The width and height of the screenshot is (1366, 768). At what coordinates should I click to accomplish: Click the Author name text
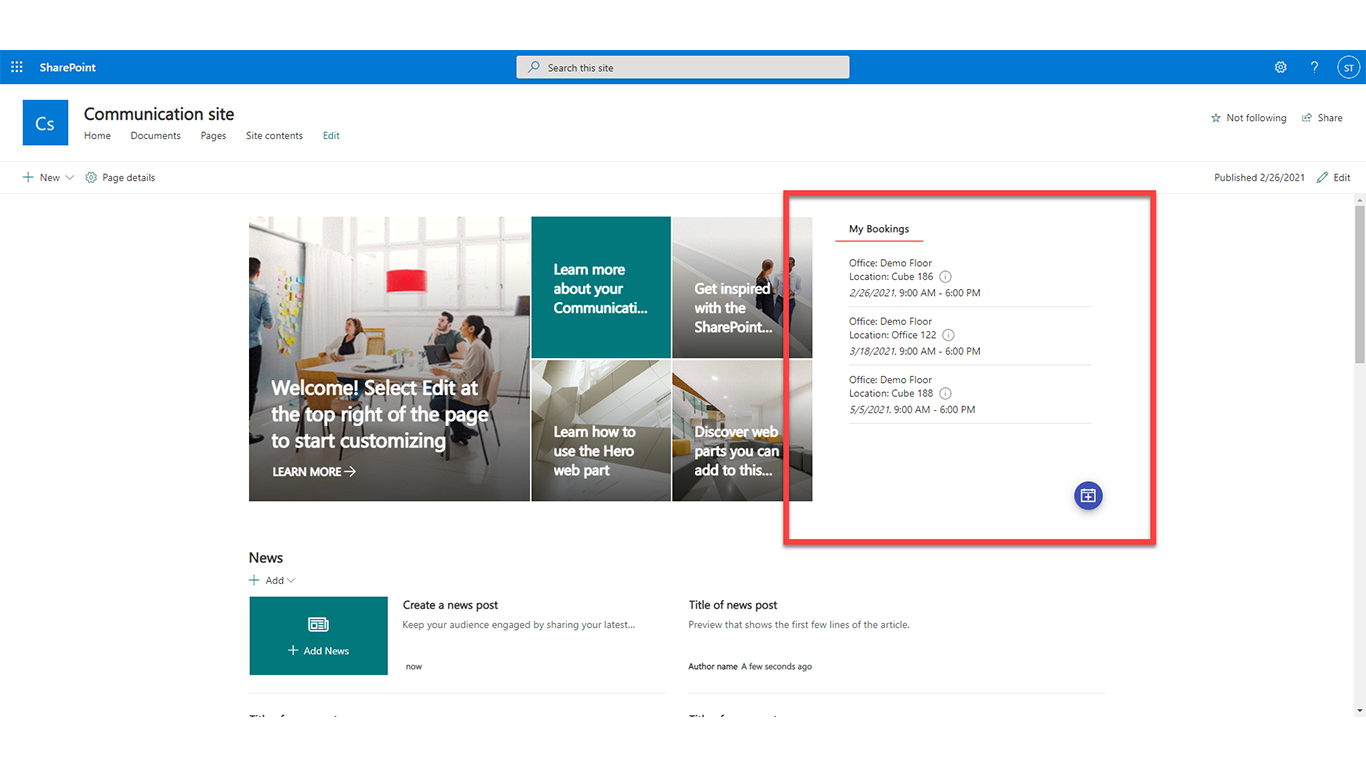tap(713, 666)
